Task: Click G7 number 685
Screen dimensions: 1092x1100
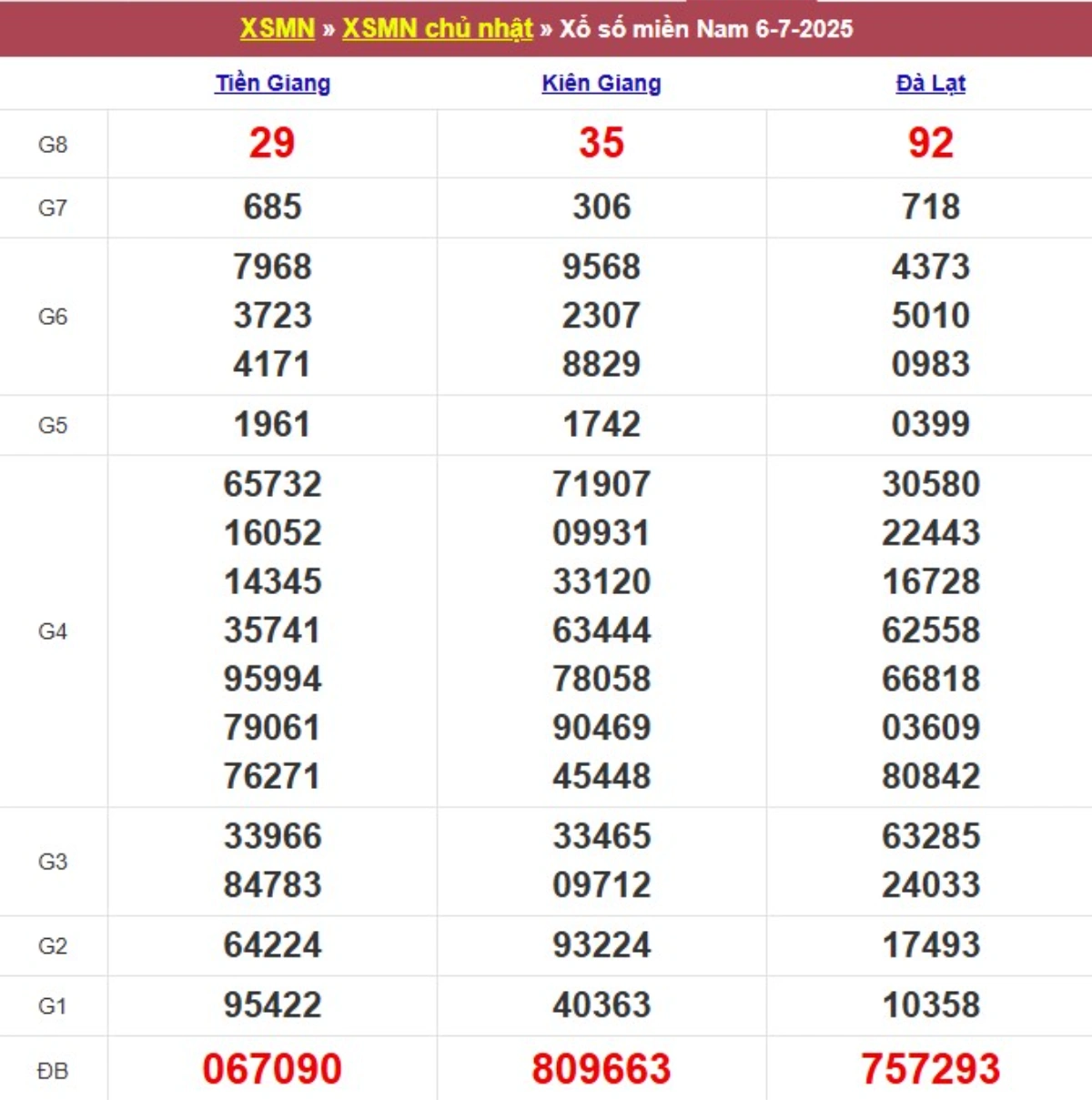Action: [272, 207]
